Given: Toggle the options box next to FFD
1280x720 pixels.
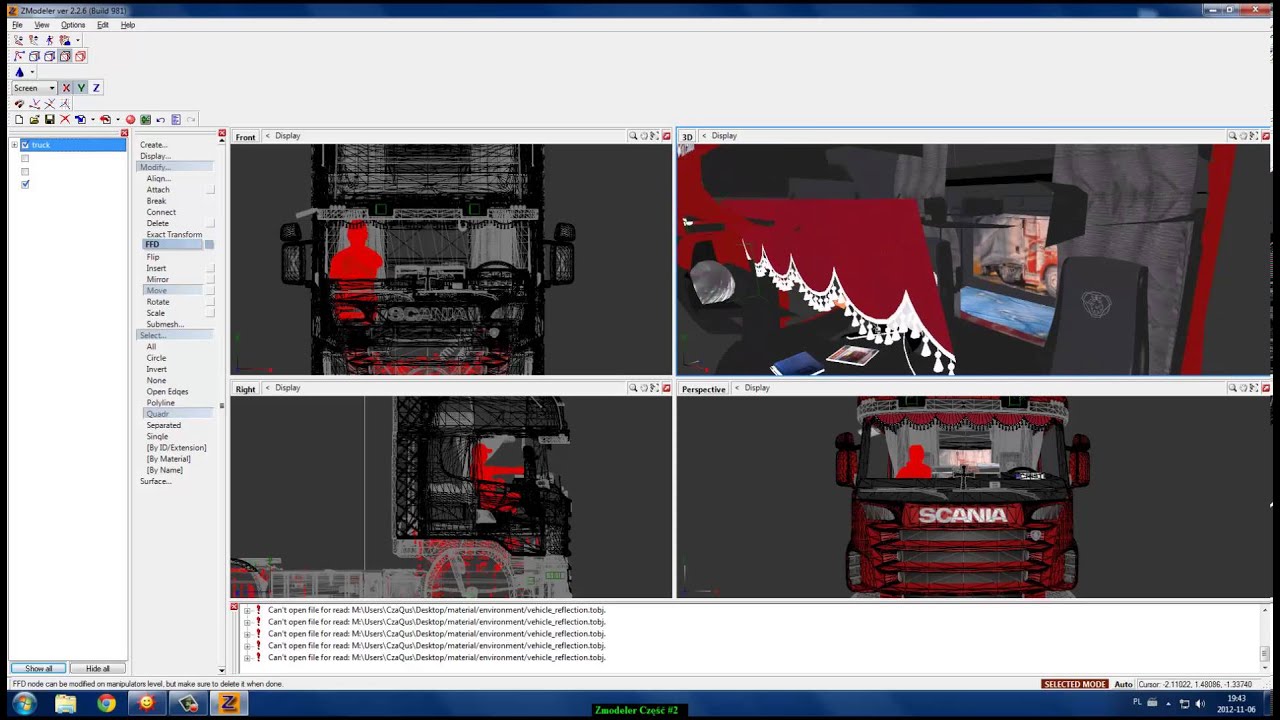Looking at the screenshot, I should point(209,245).
